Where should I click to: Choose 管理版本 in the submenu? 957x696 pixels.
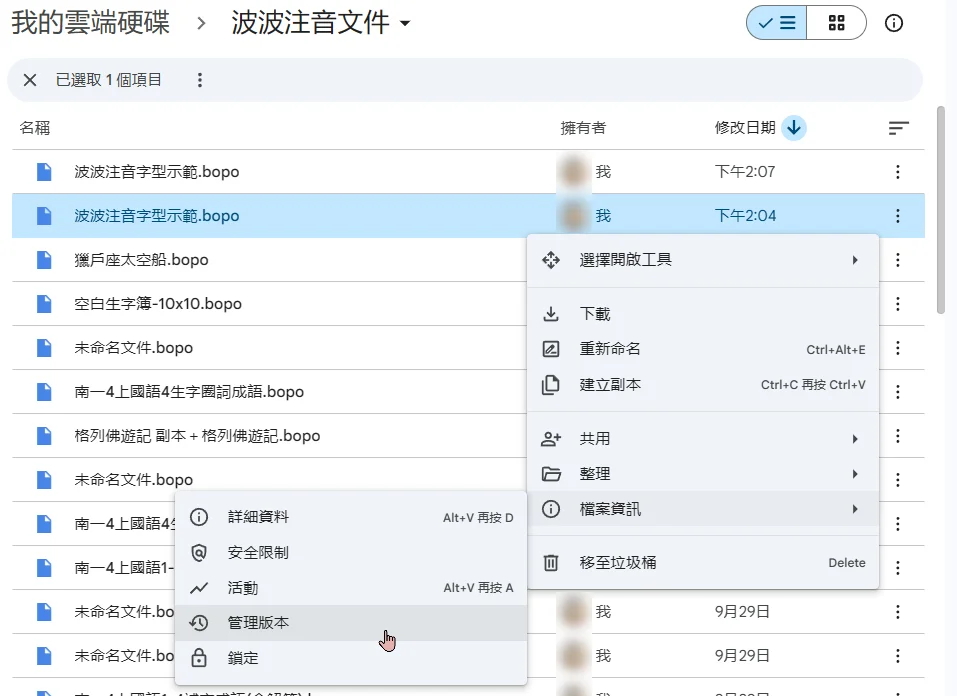point(351,623)
